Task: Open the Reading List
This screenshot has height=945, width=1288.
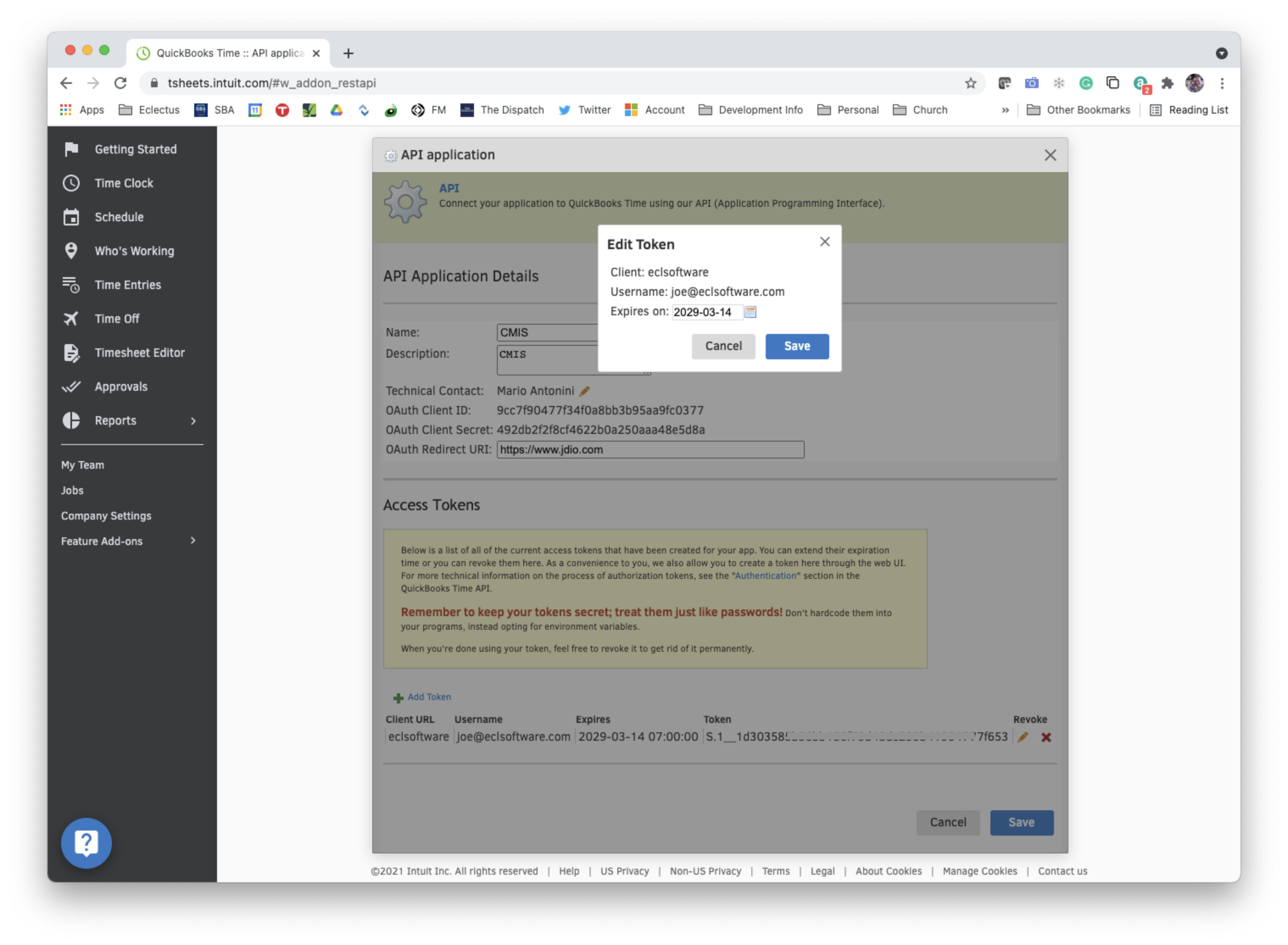Action: coord(1188,110)
